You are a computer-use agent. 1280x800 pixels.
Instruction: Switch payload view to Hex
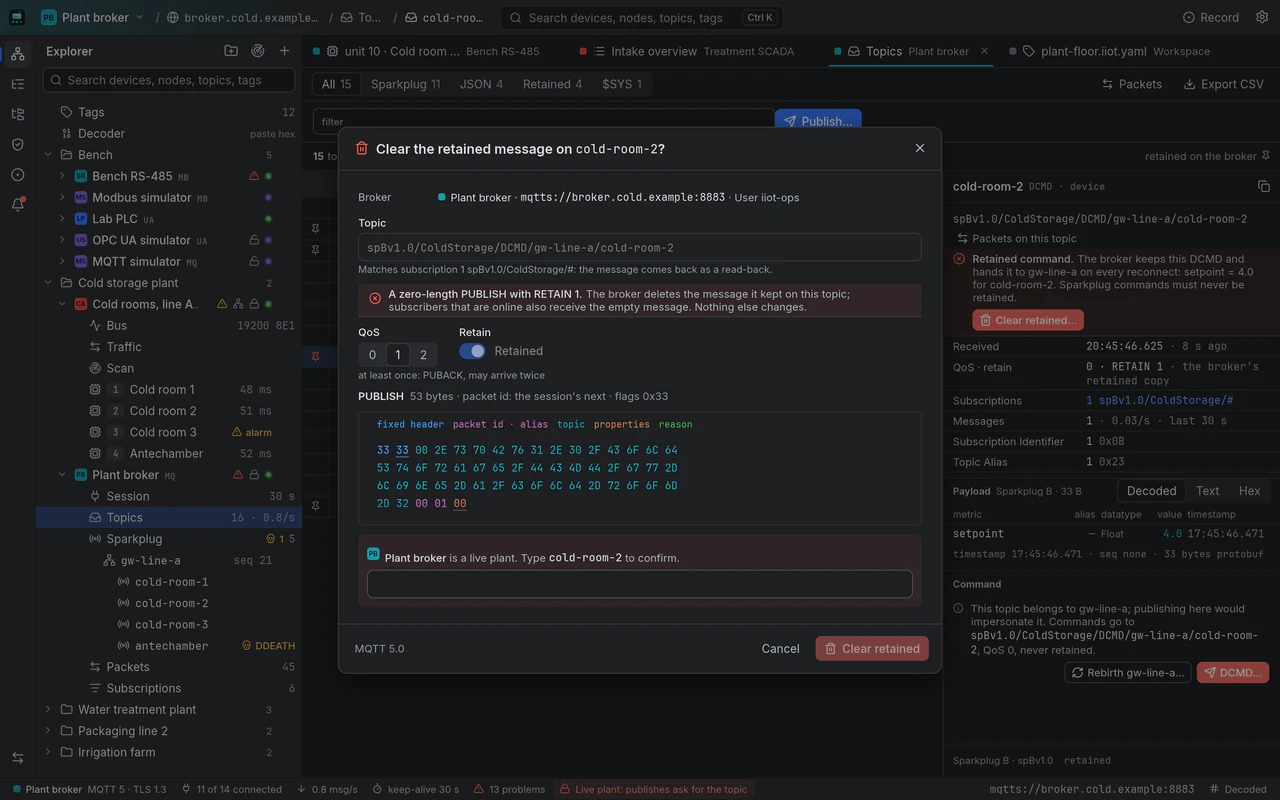[x=1250, y=491]
